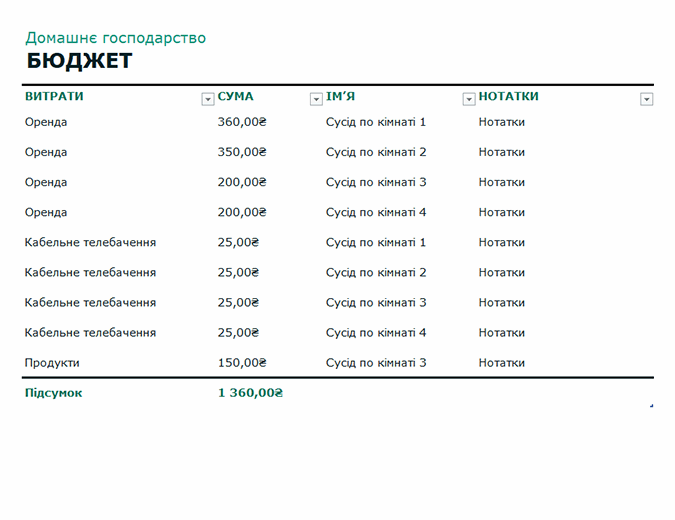Screen dimensions: 675x520
Task: Click the table resize handle corner
Action: point(651,405)
